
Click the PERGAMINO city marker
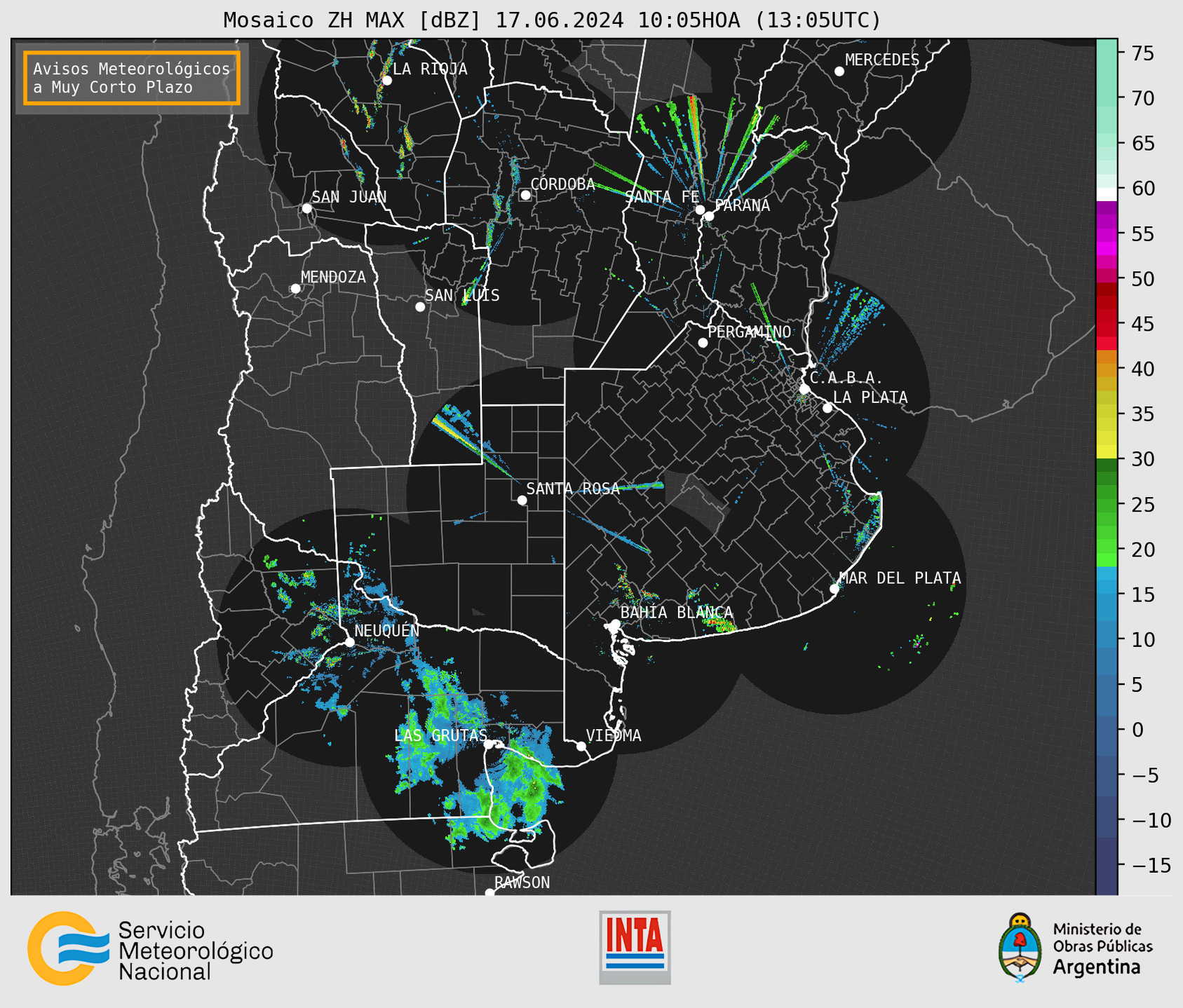703,343
